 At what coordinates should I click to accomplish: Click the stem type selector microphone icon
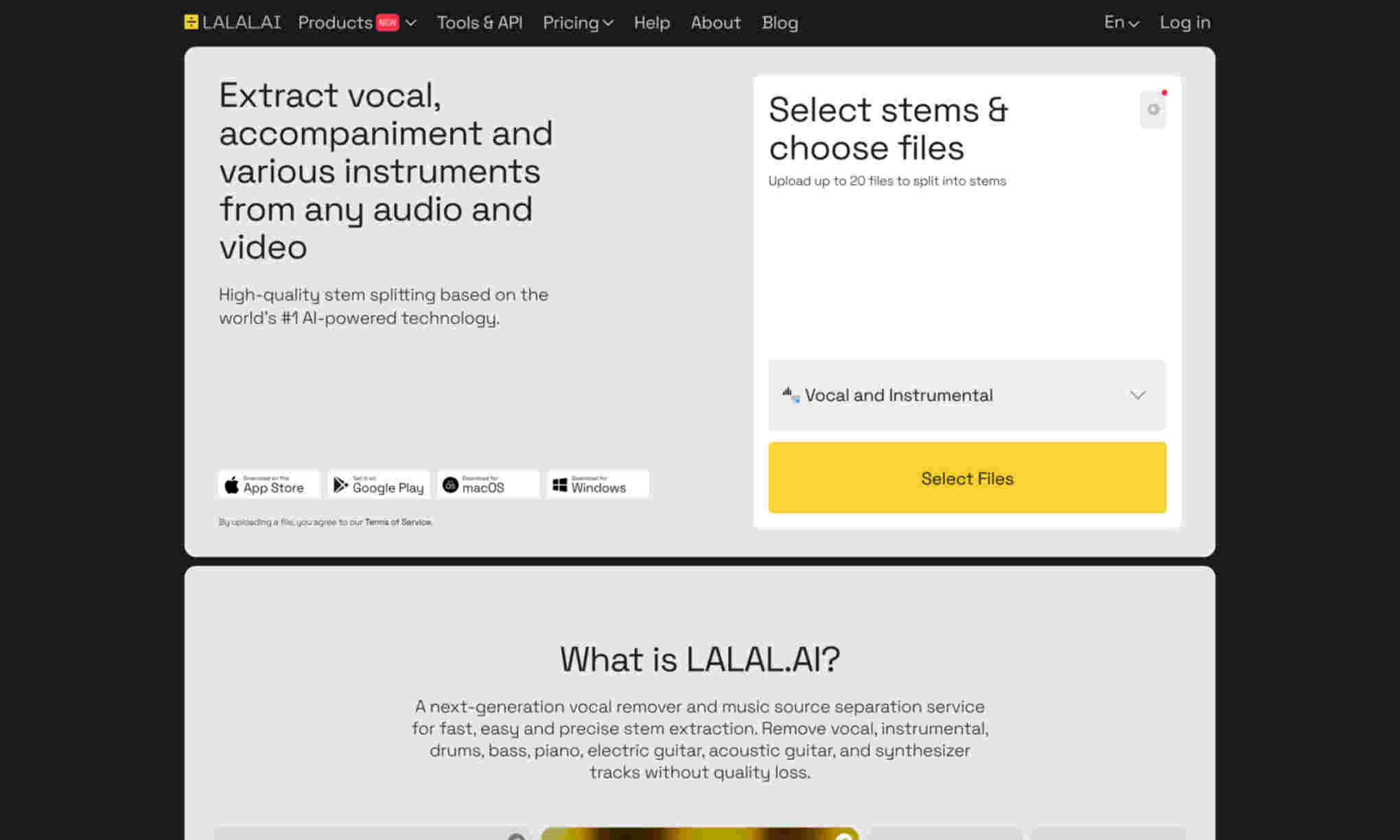pyautogui.click(x=790, y=394)
